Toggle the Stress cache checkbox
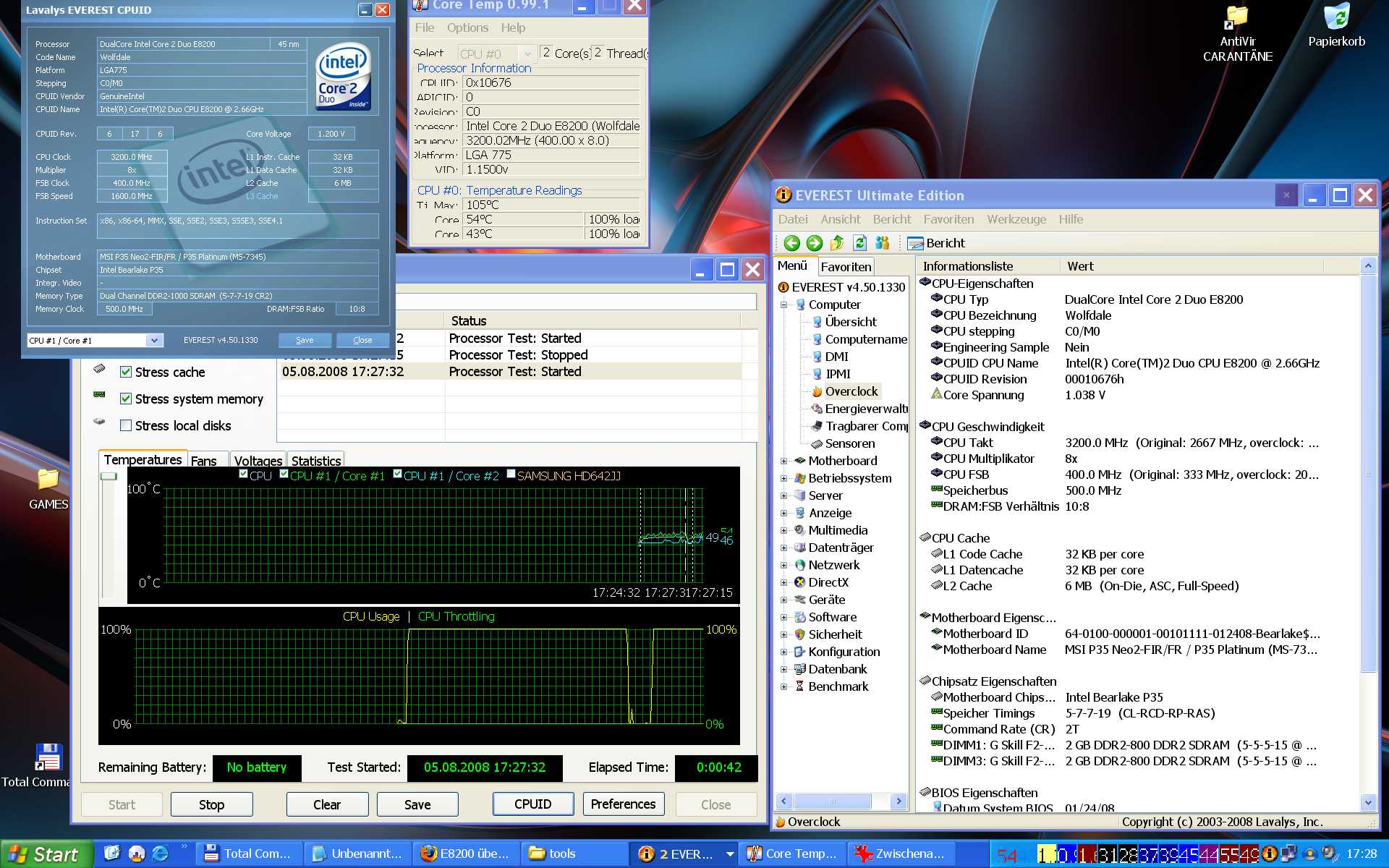This screenshot has width=1389, height=868. [x=126, y=372]
